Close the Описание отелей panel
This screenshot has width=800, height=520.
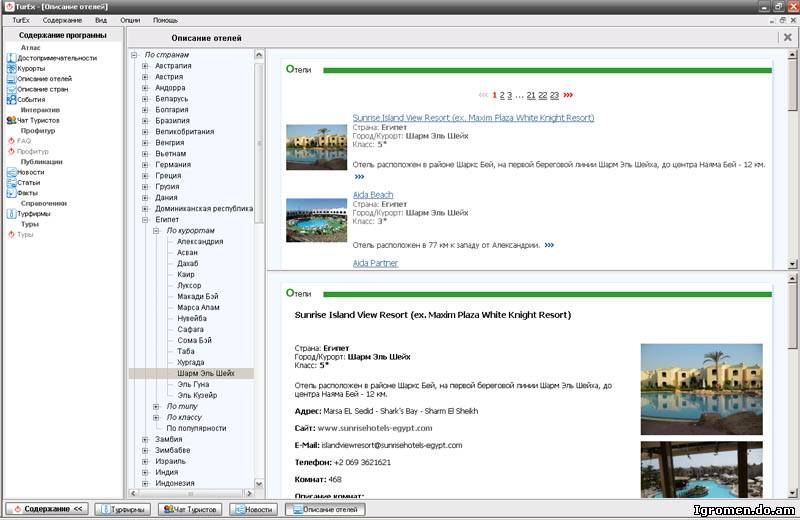pos(787,37)
